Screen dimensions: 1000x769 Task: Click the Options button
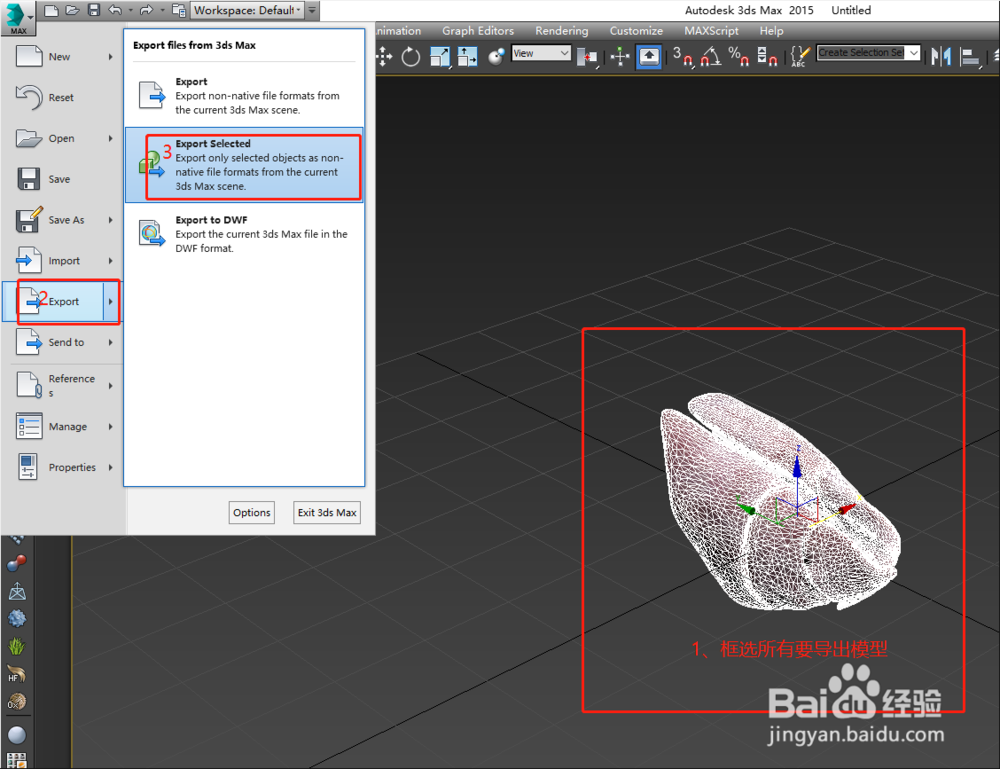coord(252,513)
